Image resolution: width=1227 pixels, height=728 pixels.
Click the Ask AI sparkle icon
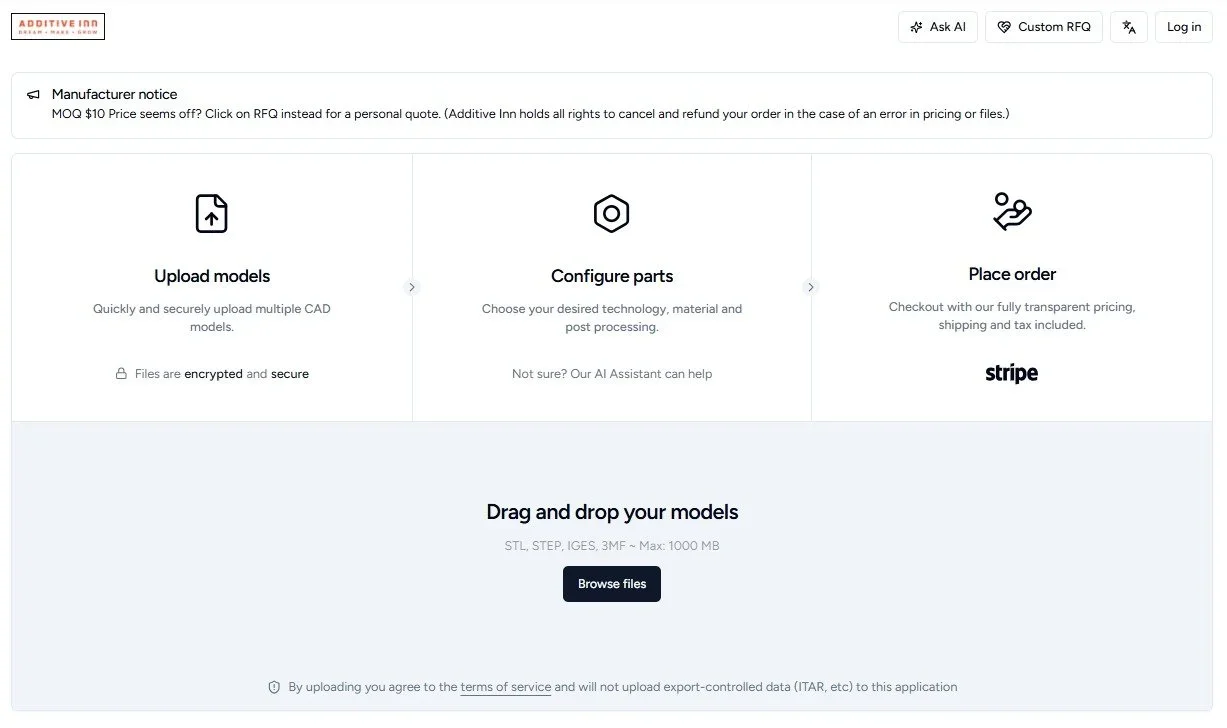(916, 26)
